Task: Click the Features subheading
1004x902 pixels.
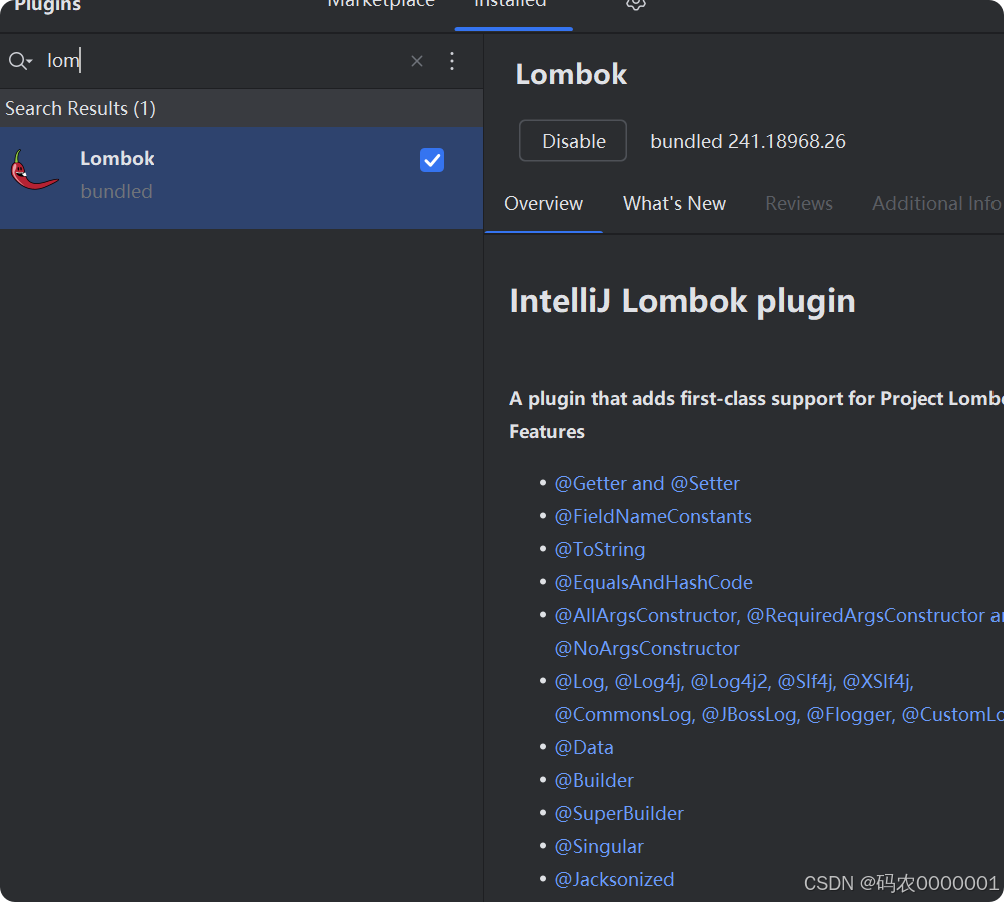Action: [x=547, y=431]
